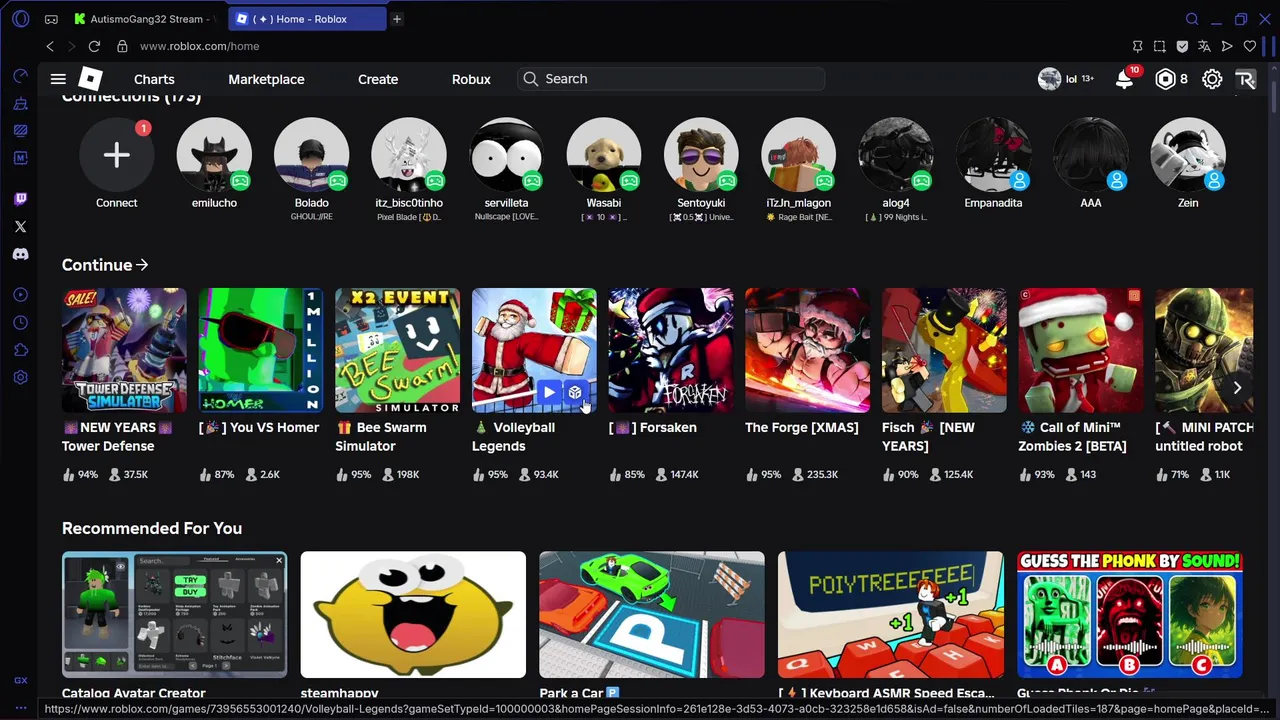1280x720 pixels.
Task: Open servilleta's connection avatar
Action: (506, 155)
